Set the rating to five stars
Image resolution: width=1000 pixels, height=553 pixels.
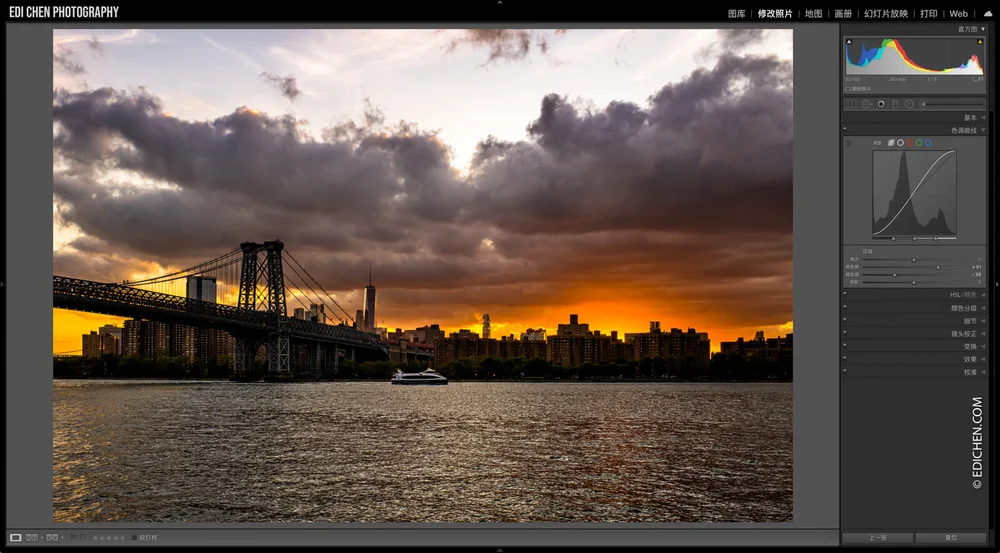[122, 538]
